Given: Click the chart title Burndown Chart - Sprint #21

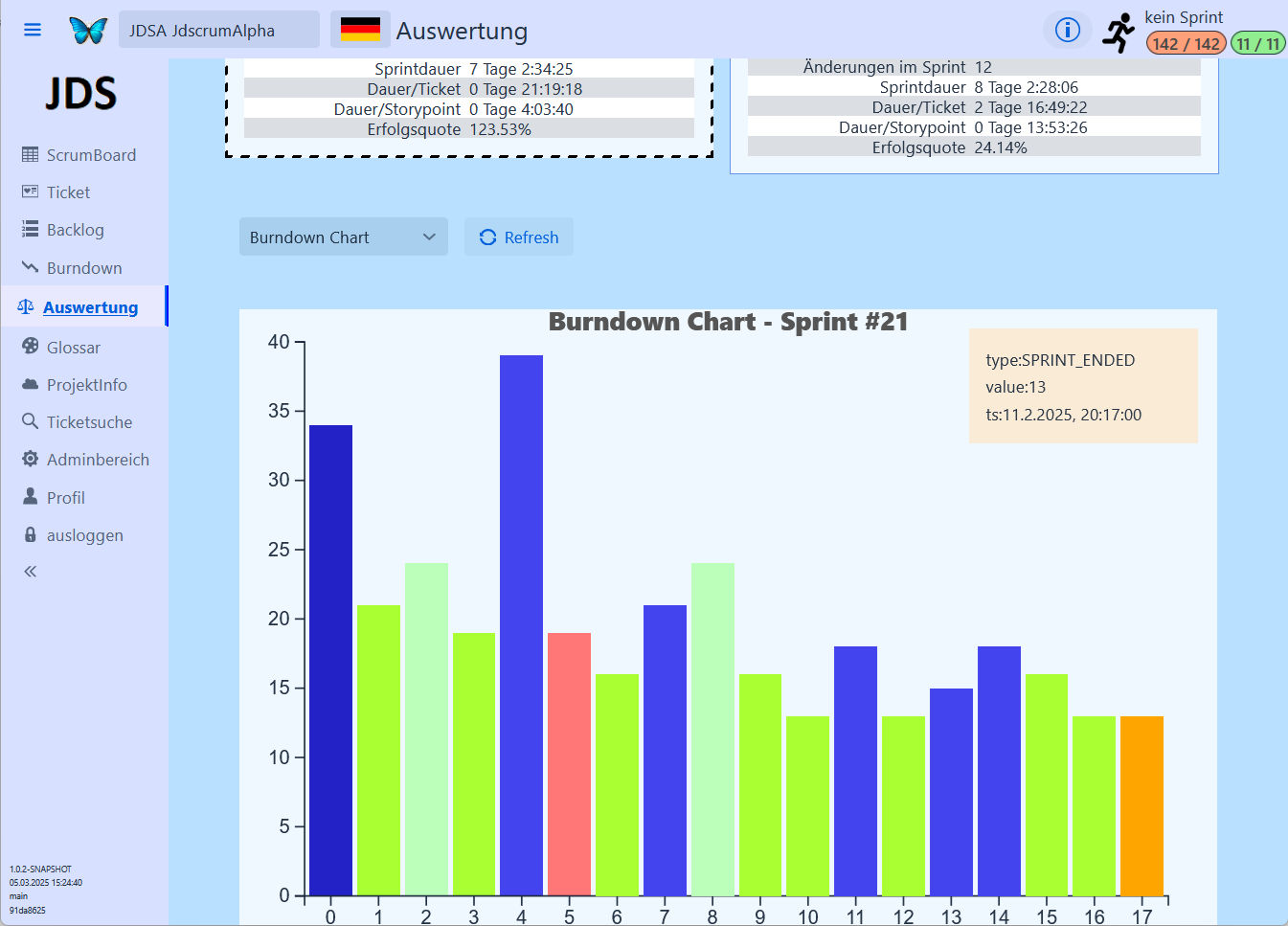Looking at the screenshot, I should tap(728, 322).
